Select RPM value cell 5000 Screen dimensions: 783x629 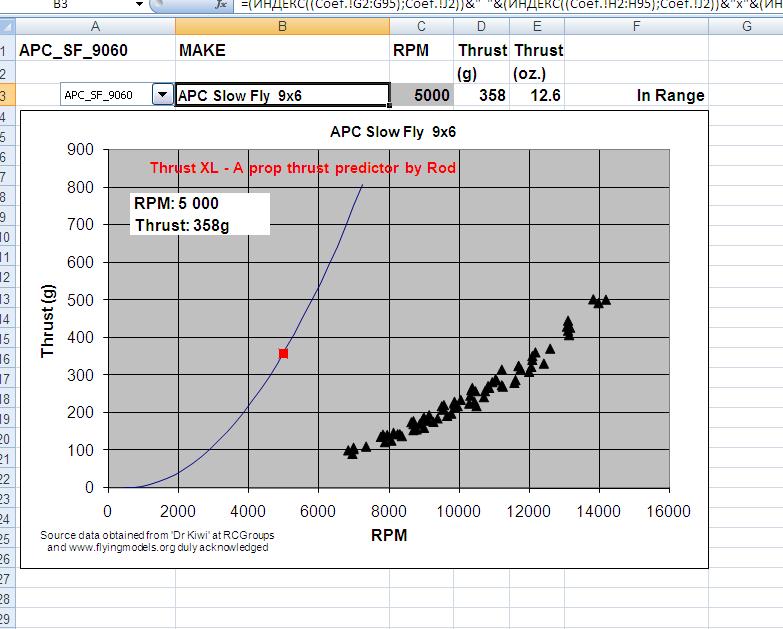point(421,95)
